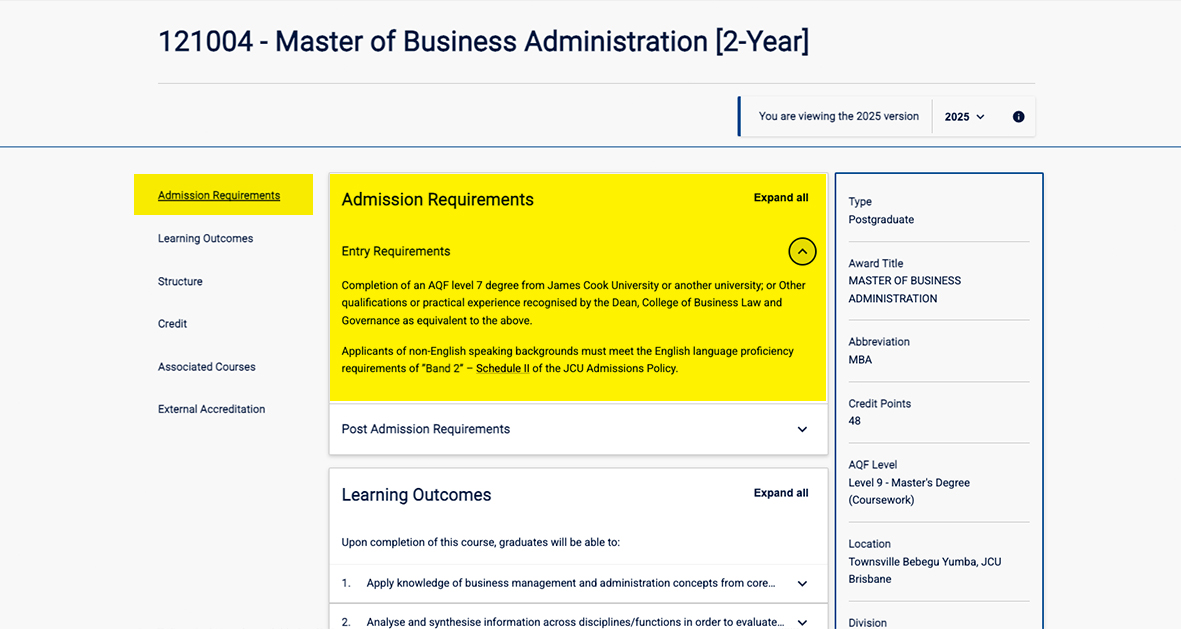Click Expand all in Learning Outcomes
The image size is (1181, 629).
(781, 493)
